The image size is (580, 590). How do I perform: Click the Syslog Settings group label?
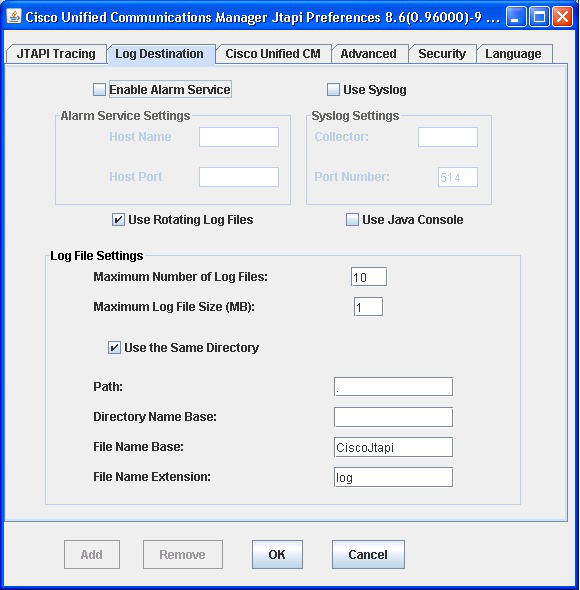355,116
